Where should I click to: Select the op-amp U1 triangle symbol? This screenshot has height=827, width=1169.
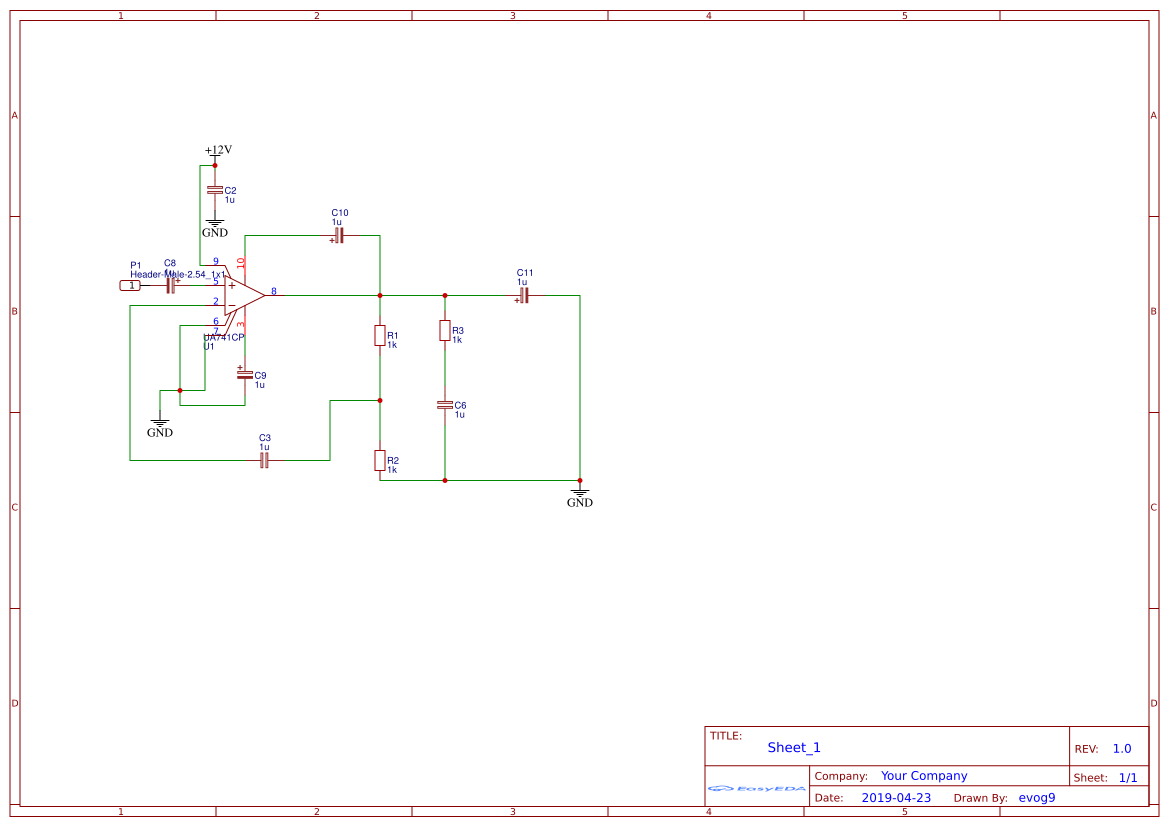point(244,295)
